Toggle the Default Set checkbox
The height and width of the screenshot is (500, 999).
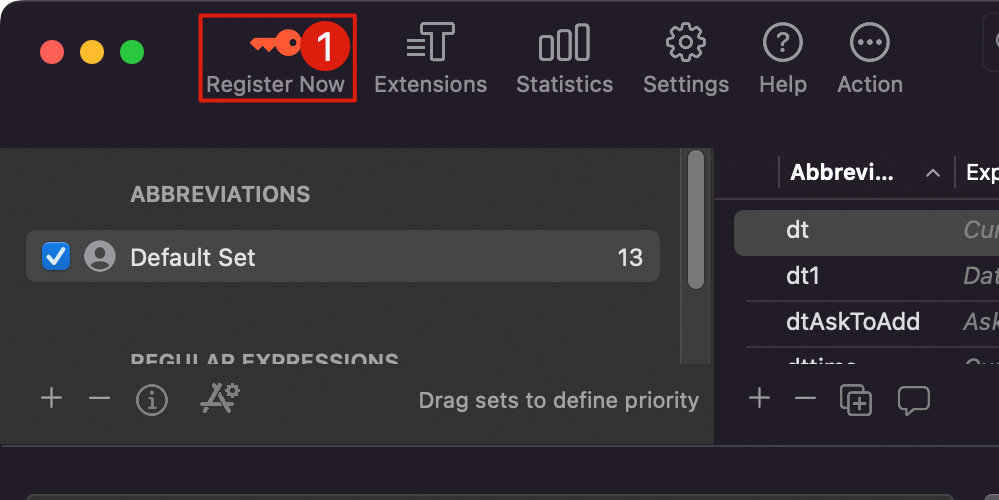(x=56, y=257)
